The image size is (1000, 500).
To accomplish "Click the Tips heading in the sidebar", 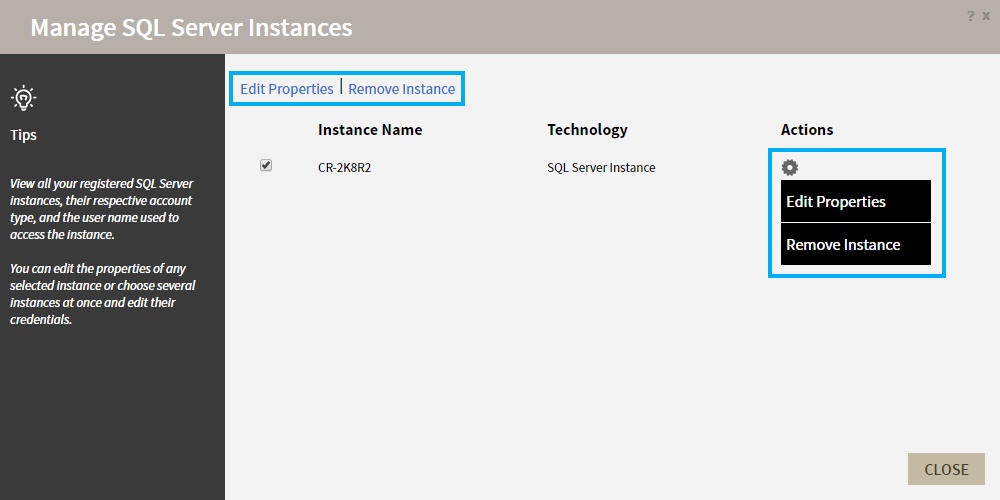I will [23, 135].
